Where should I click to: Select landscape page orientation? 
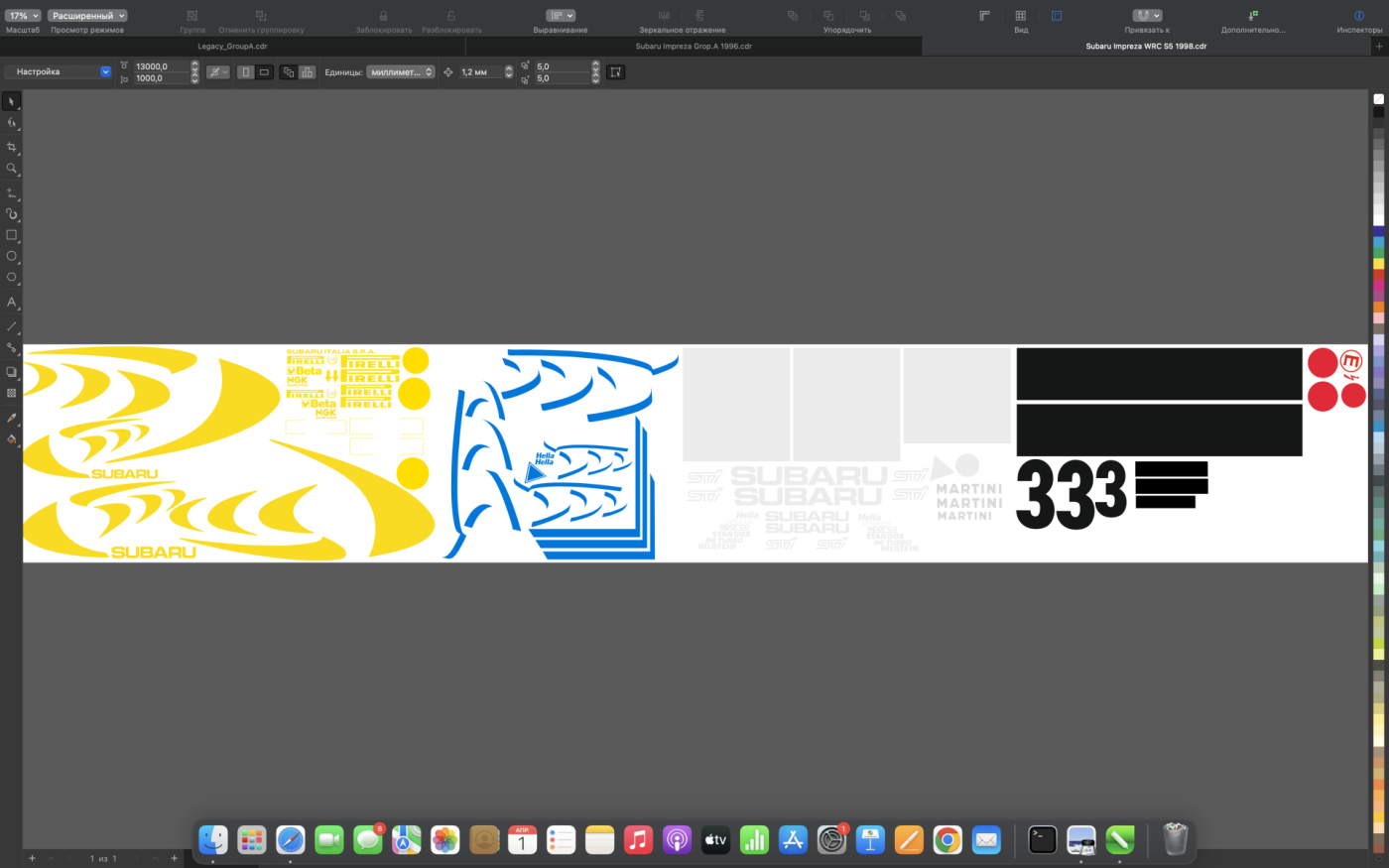click(x=264, y=72)
